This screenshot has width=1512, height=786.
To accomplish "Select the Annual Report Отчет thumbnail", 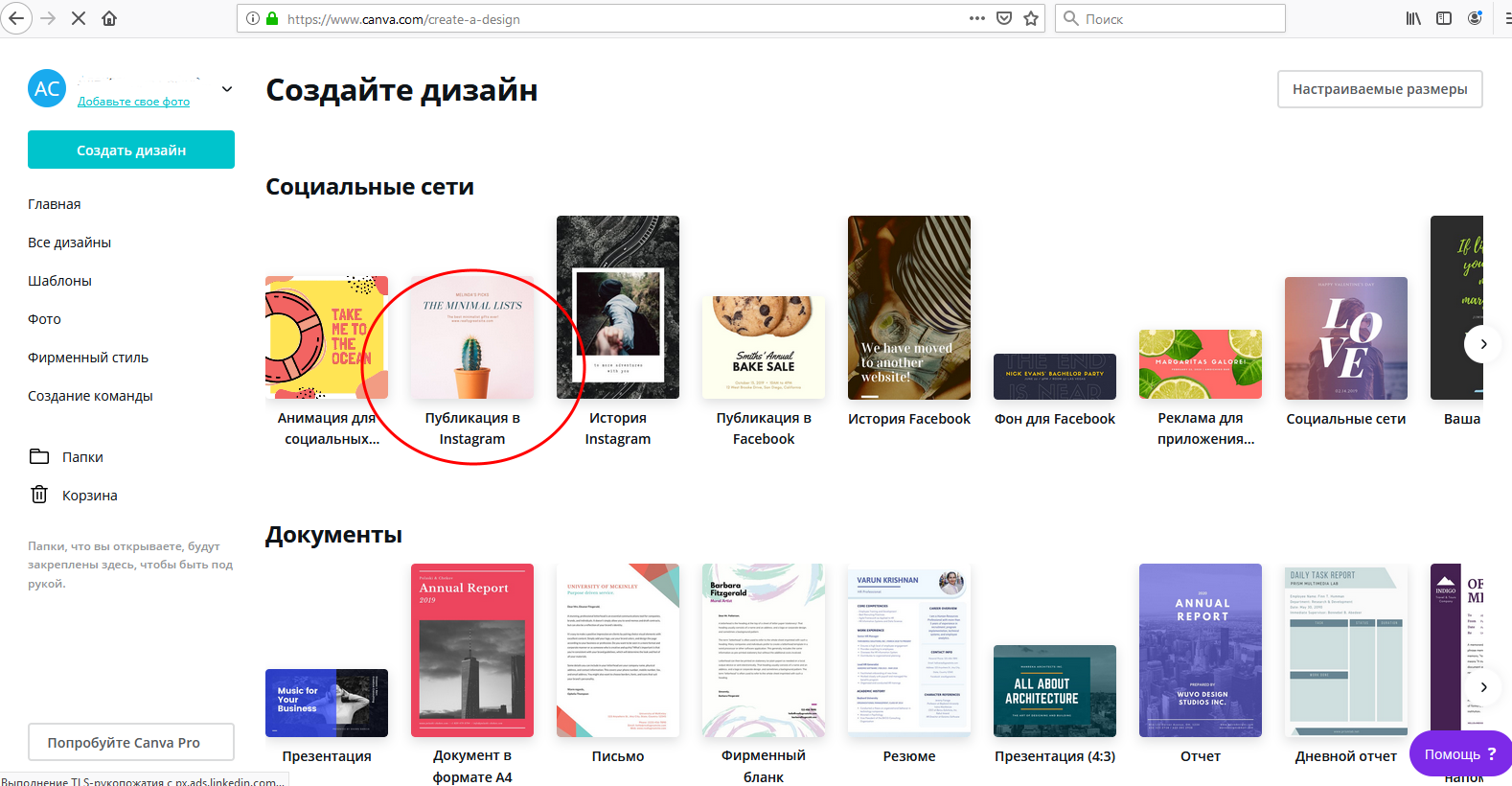I will click(1201, 650).
